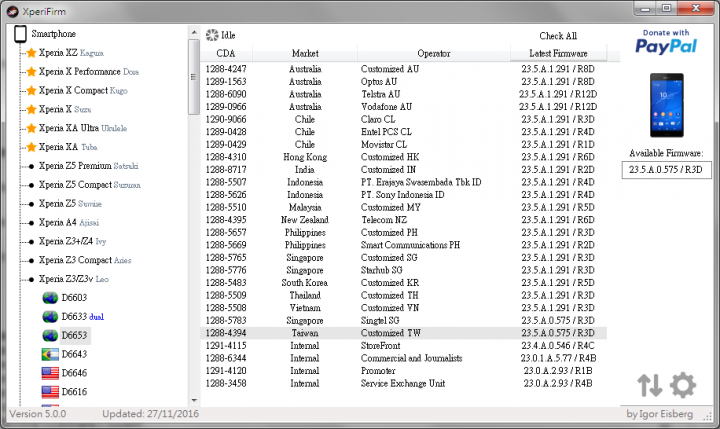Screen dimensions: 720x429
Task: Expand the Xperia Z3+/Z4 Ivy node
Action: click(x=31, y=242)
